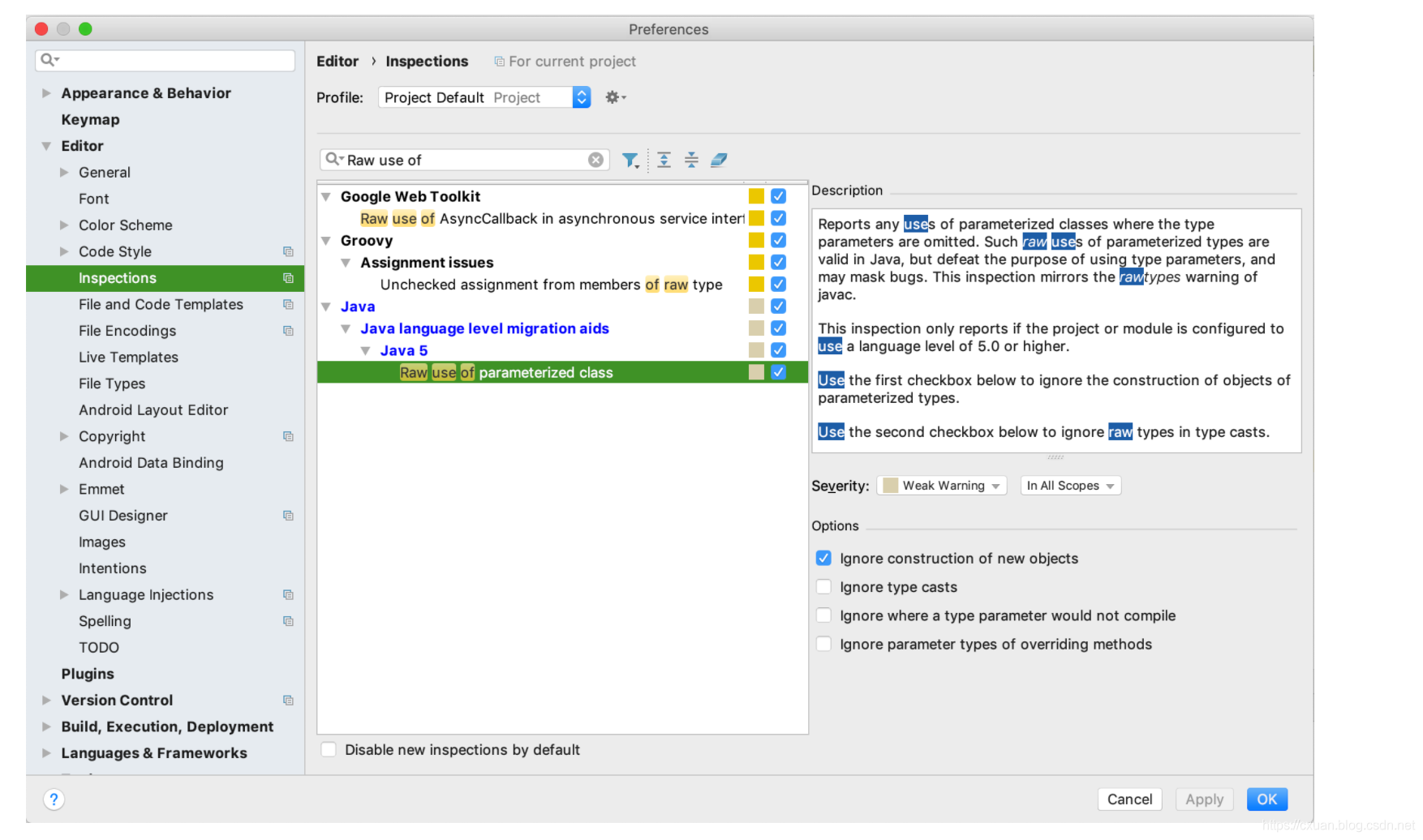Viewport: 1423px width, 840px height.
Task: Click the Collapse All tree icon
Action: click(691, 160)
